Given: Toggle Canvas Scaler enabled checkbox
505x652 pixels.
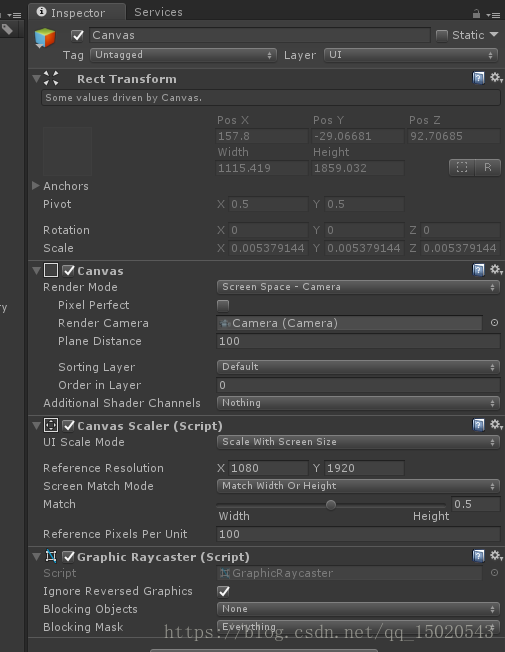Looking at the screenshot, I should (69, 425).
